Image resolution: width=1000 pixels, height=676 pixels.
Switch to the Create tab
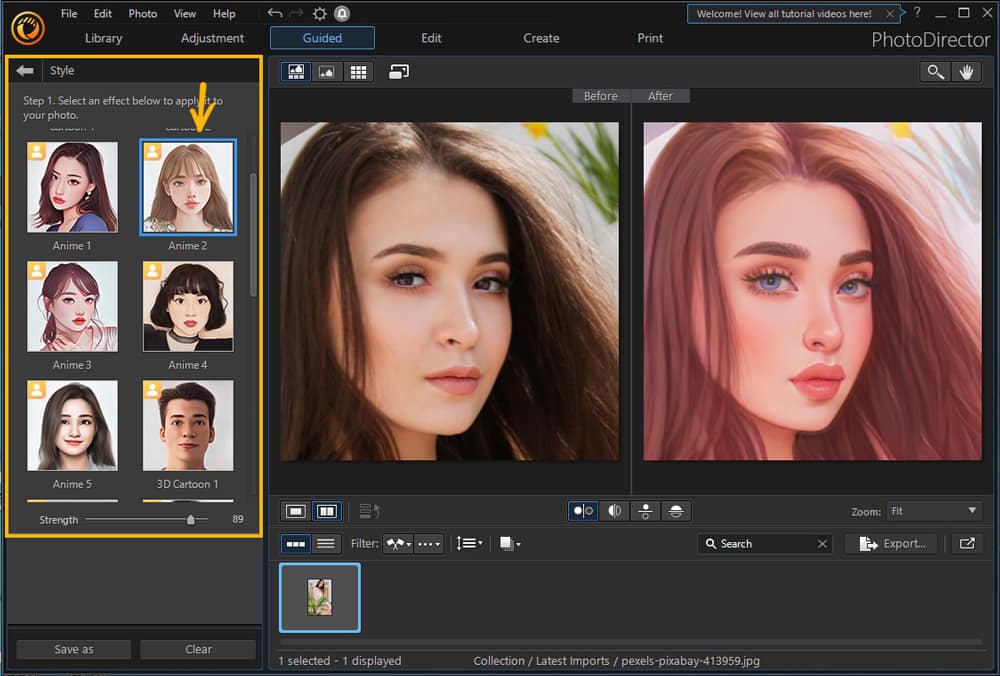point(541,38)
